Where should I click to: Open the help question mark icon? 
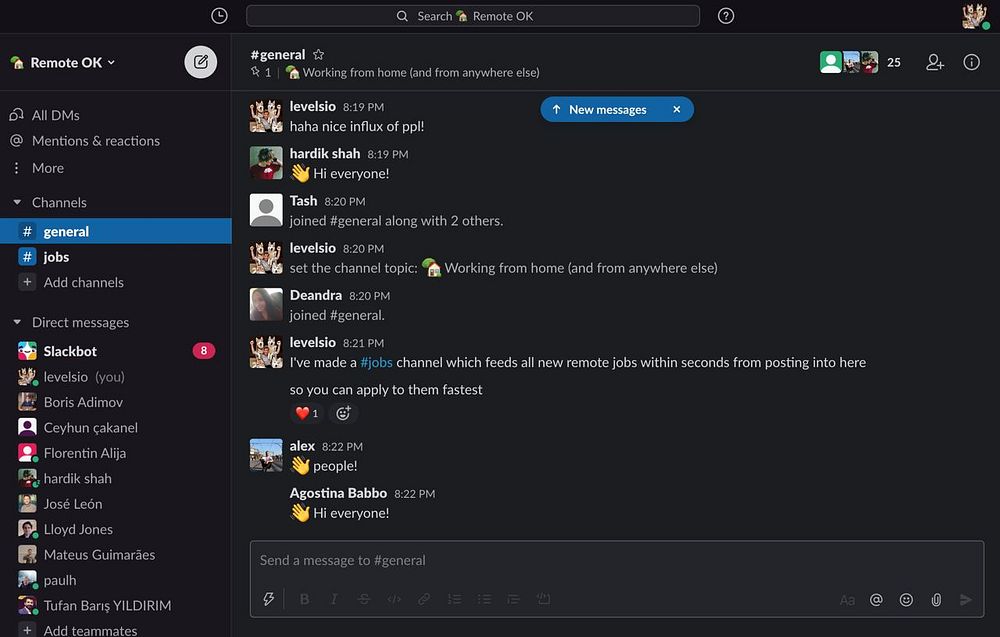726,16
